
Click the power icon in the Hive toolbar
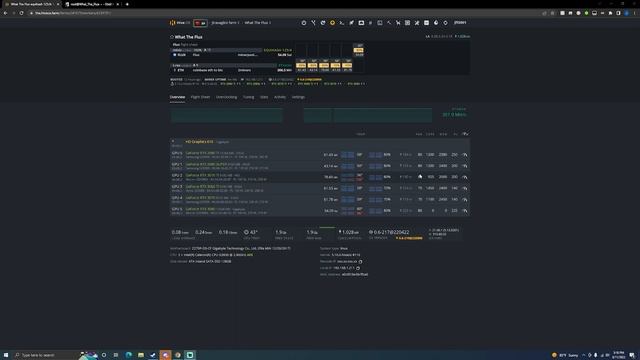(304, 23)
